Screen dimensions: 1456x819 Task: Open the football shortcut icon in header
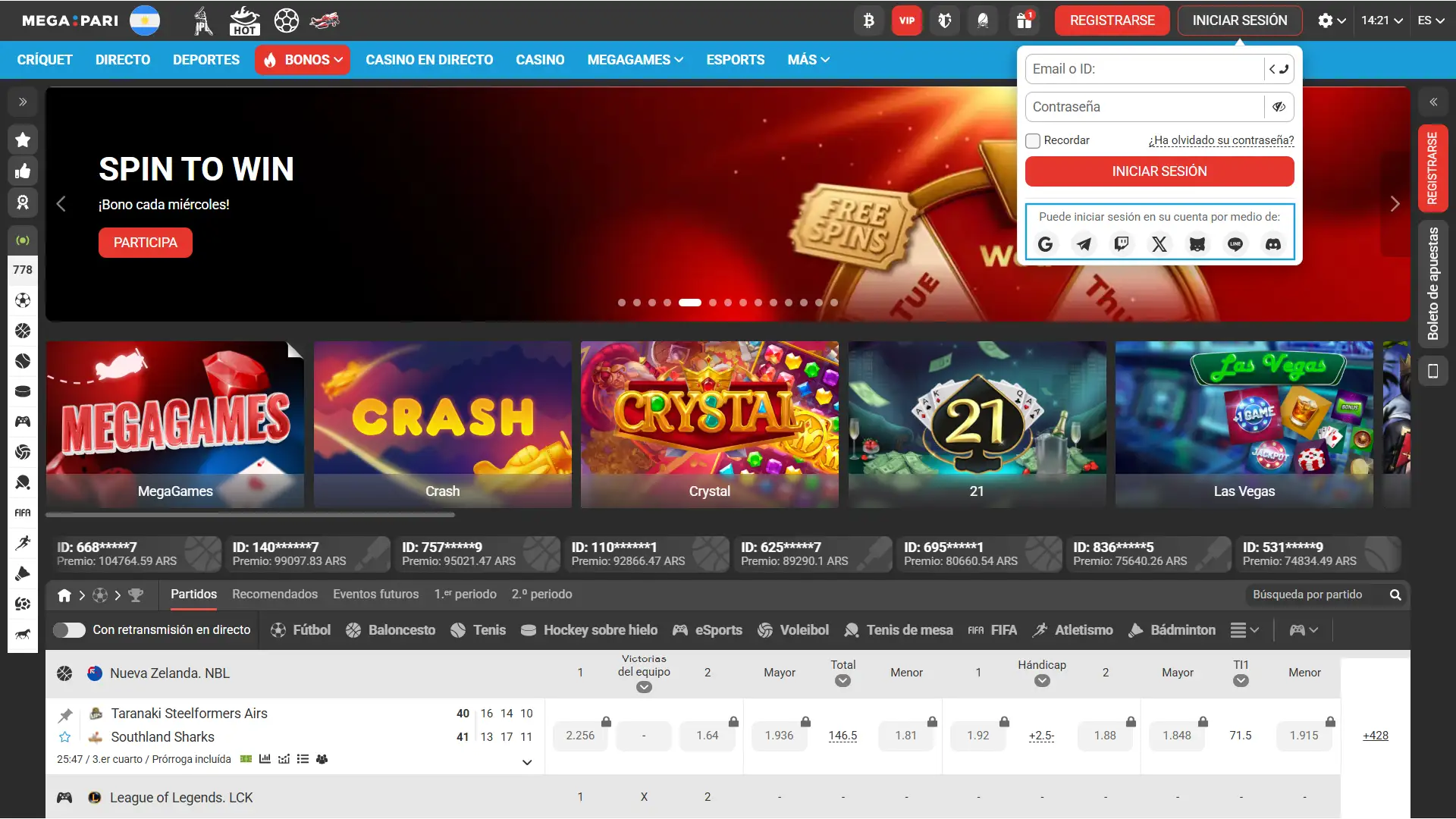coord(287,20)
